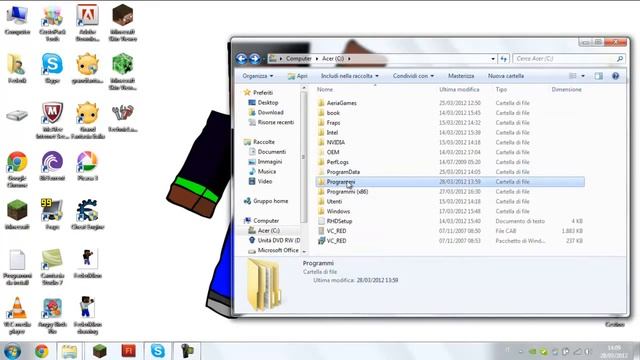Open Camtasia Studio 7 desktop shortcut

[52, 267]
